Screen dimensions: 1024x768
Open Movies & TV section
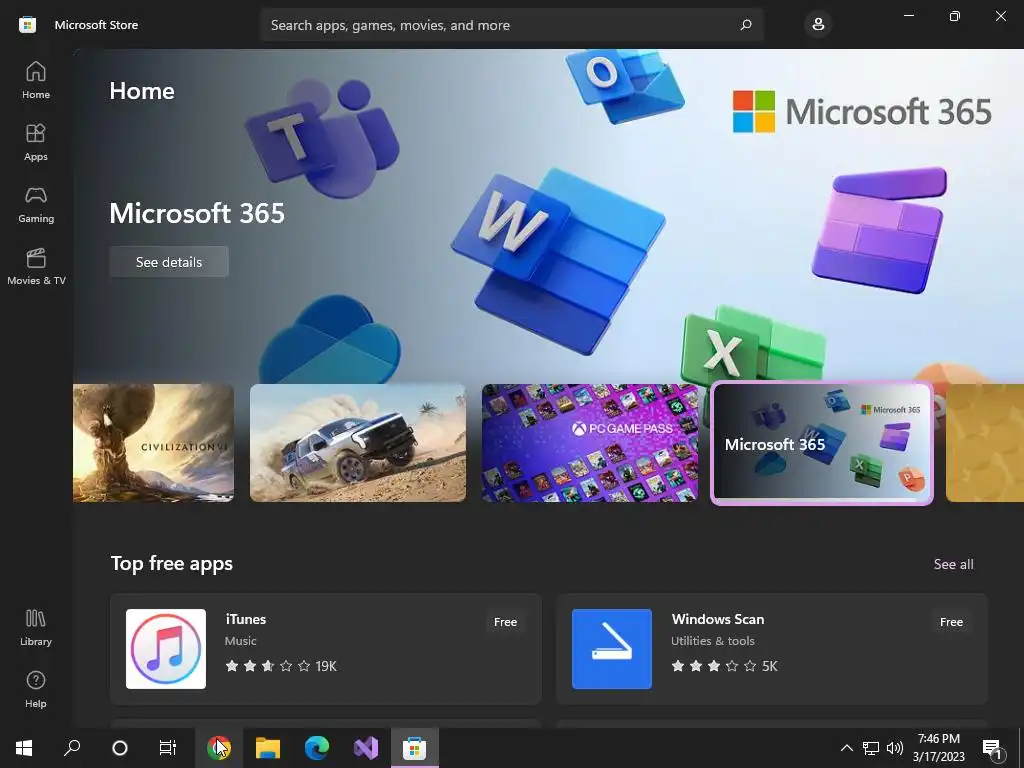click(36, 266)
